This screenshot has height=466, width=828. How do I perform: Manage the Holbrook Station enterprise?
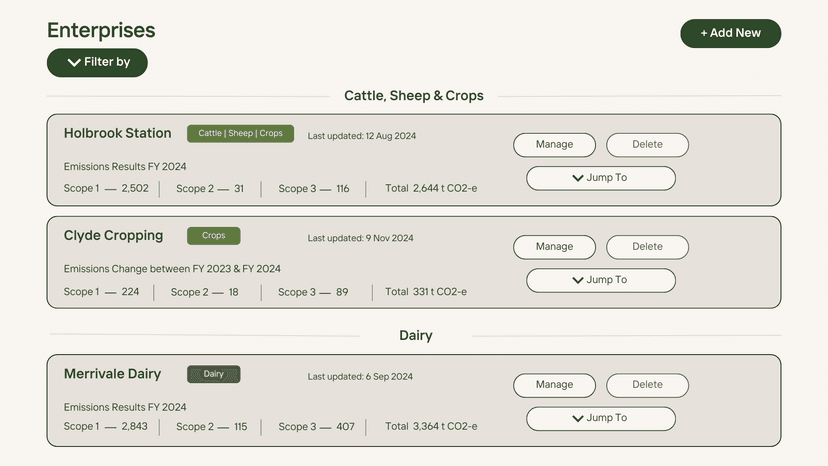coord(554,144)
